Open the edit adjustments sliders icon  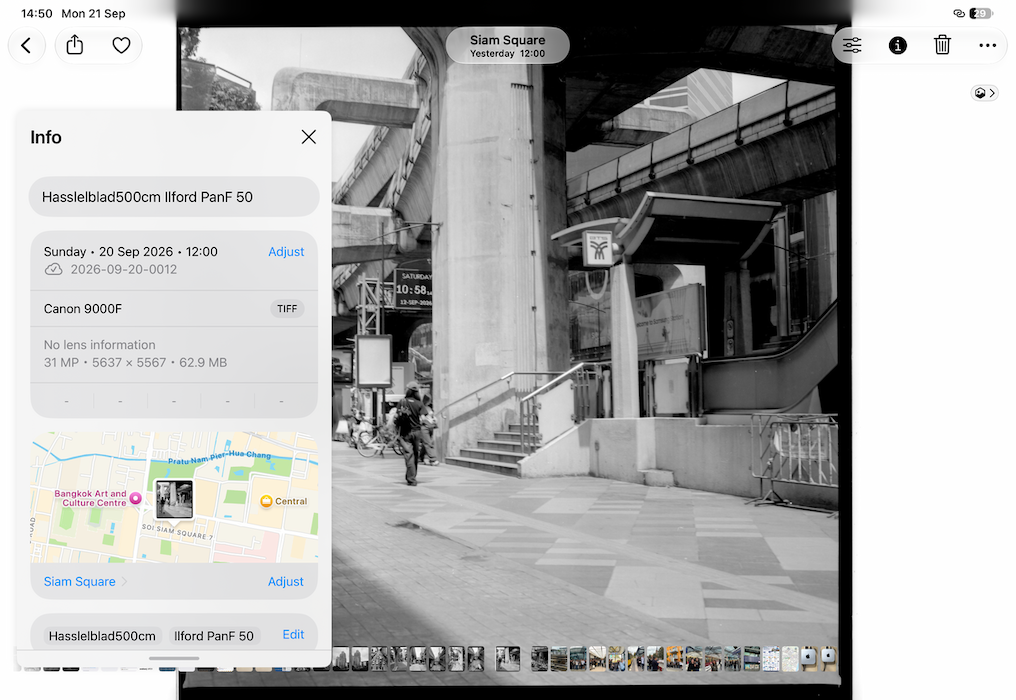[852, 45]
